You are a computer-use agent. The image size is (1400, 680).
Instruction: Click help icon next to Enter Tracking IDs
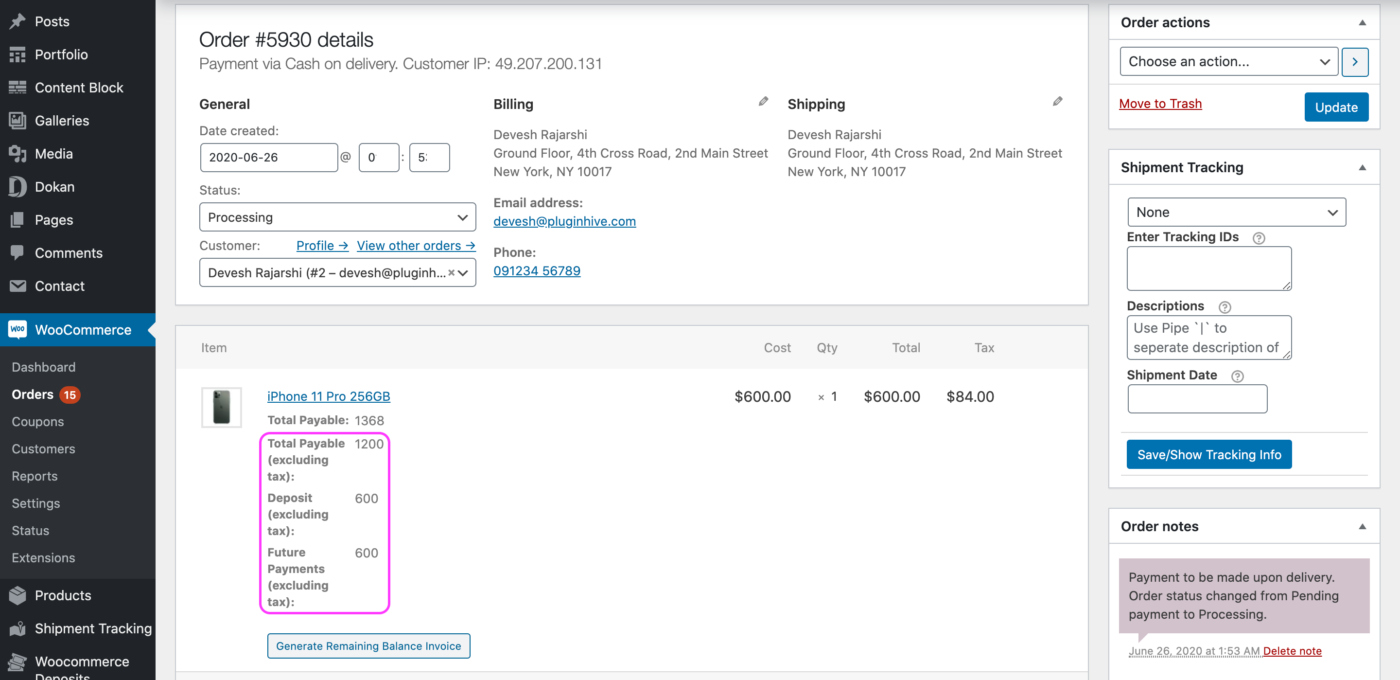(1259, 238)
